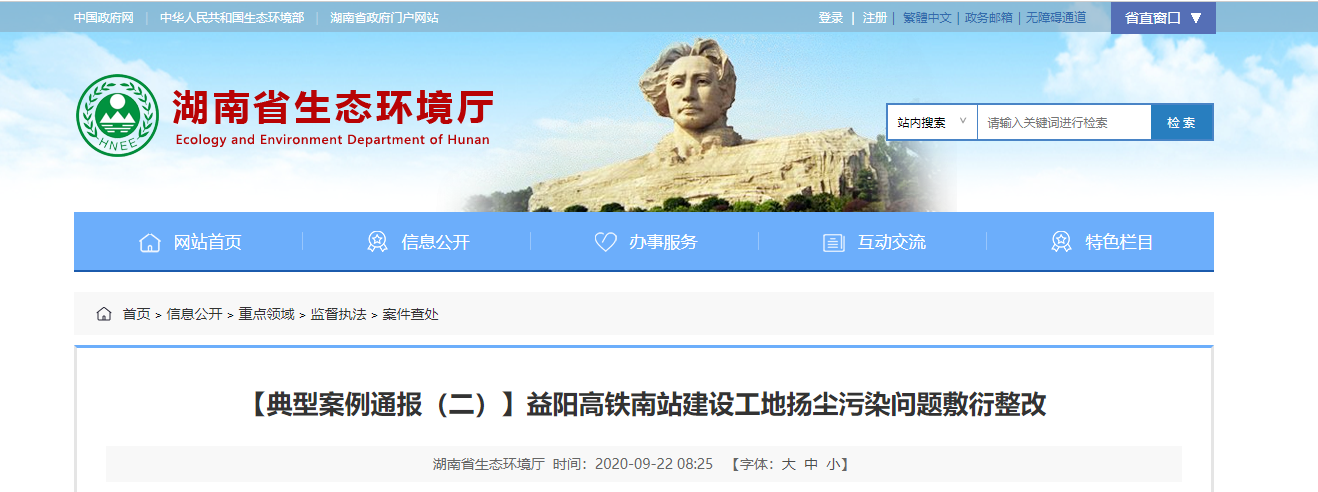Expand the 省直窗口 dropdown
Image resolution: width=1318 pixels, height=492 pixels.
[x=1163, y=18]
